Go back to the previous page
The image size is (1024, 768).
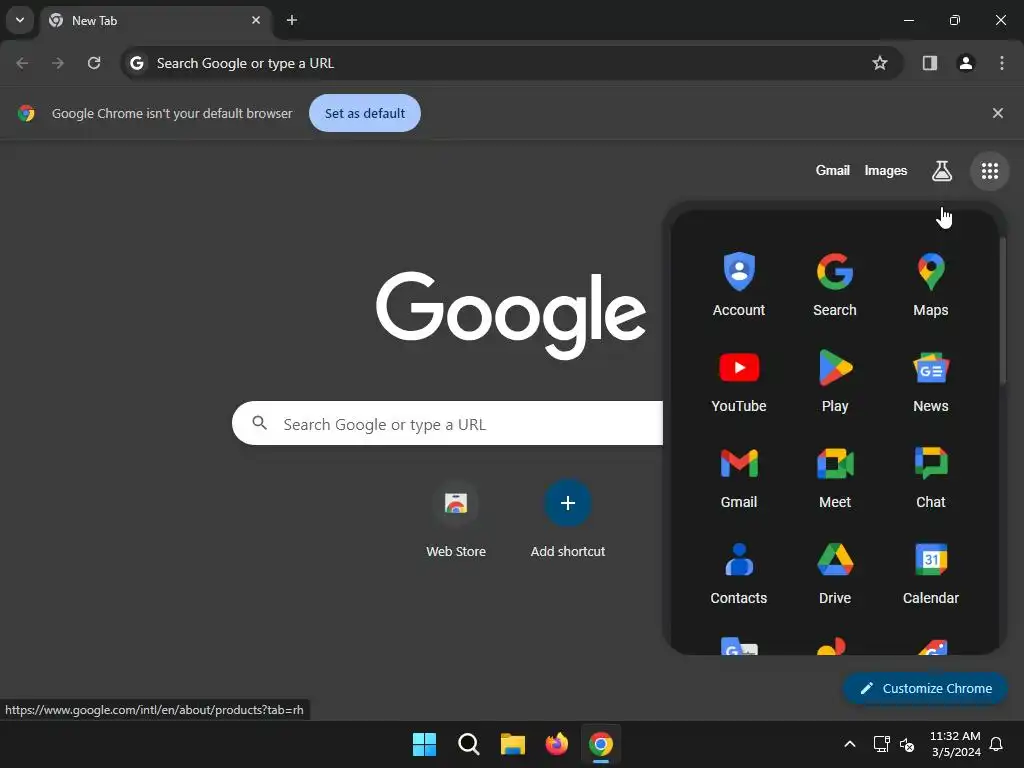(x=22, y=63)
